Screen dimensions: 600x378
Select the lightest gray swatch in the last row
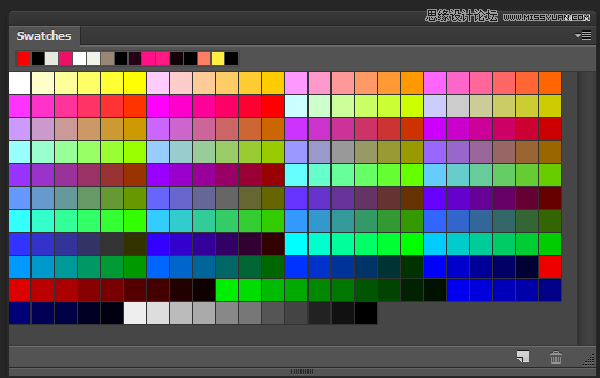(x=135, y=313)
